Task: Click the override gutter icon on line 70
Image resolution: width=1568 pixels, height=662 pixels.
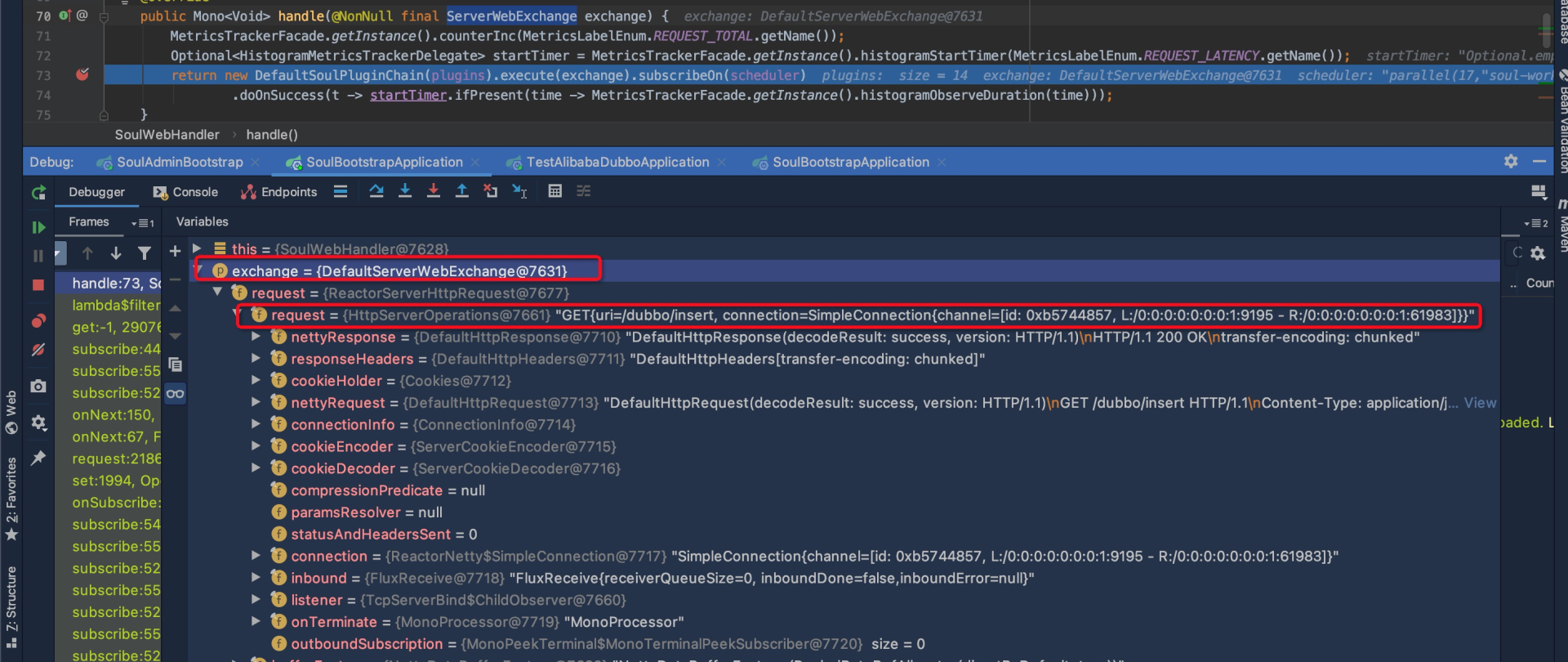Action: point(65,16)
